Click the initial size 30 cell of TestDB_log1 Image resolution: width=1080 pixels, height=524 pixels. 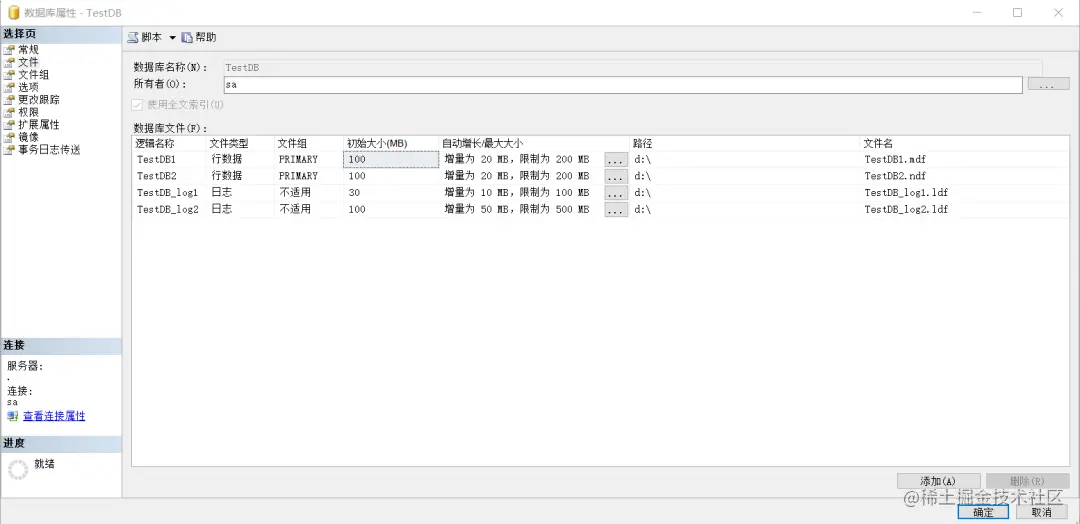(391, 192)
